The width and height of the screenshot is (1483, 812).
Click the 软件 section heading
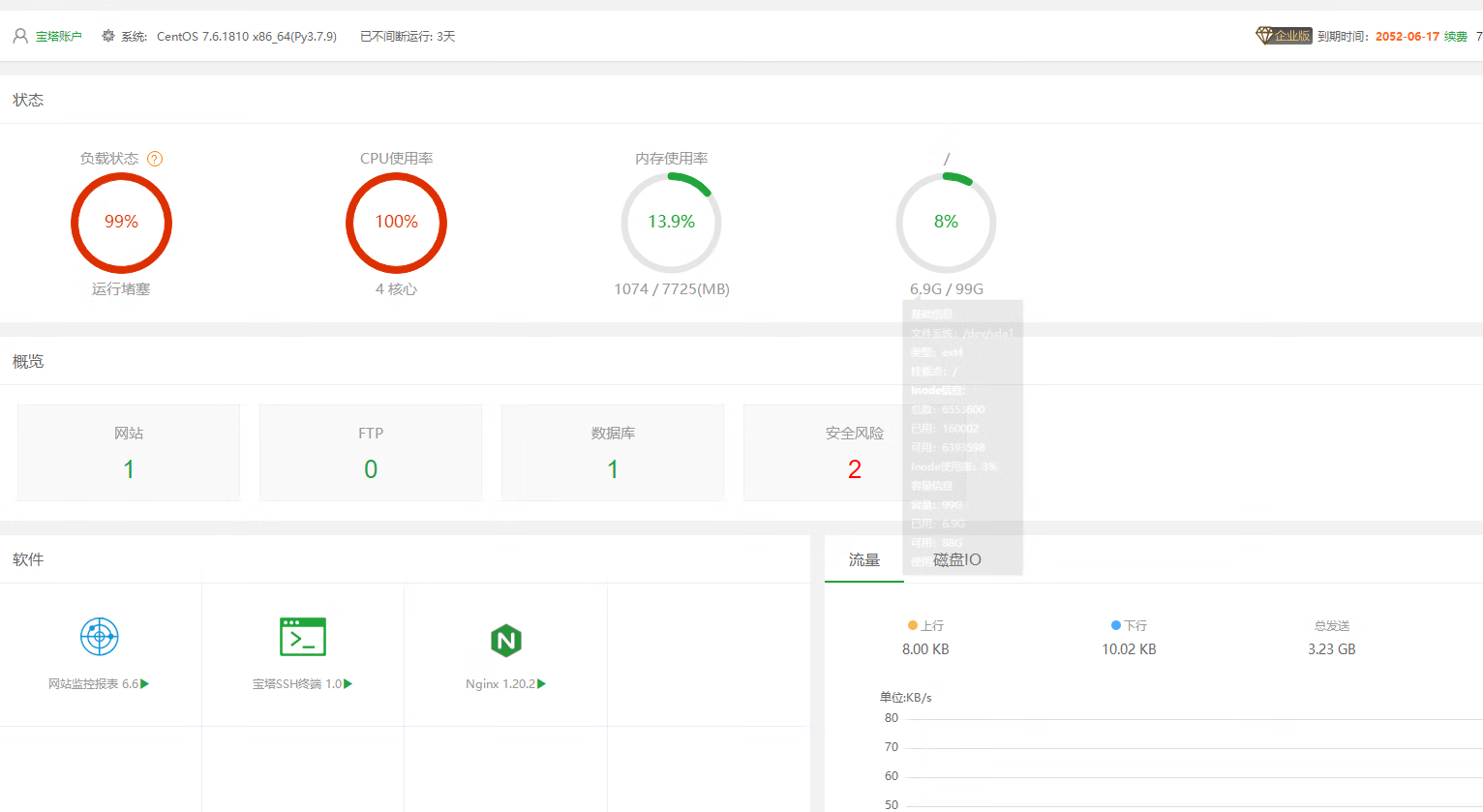point(28,559)
